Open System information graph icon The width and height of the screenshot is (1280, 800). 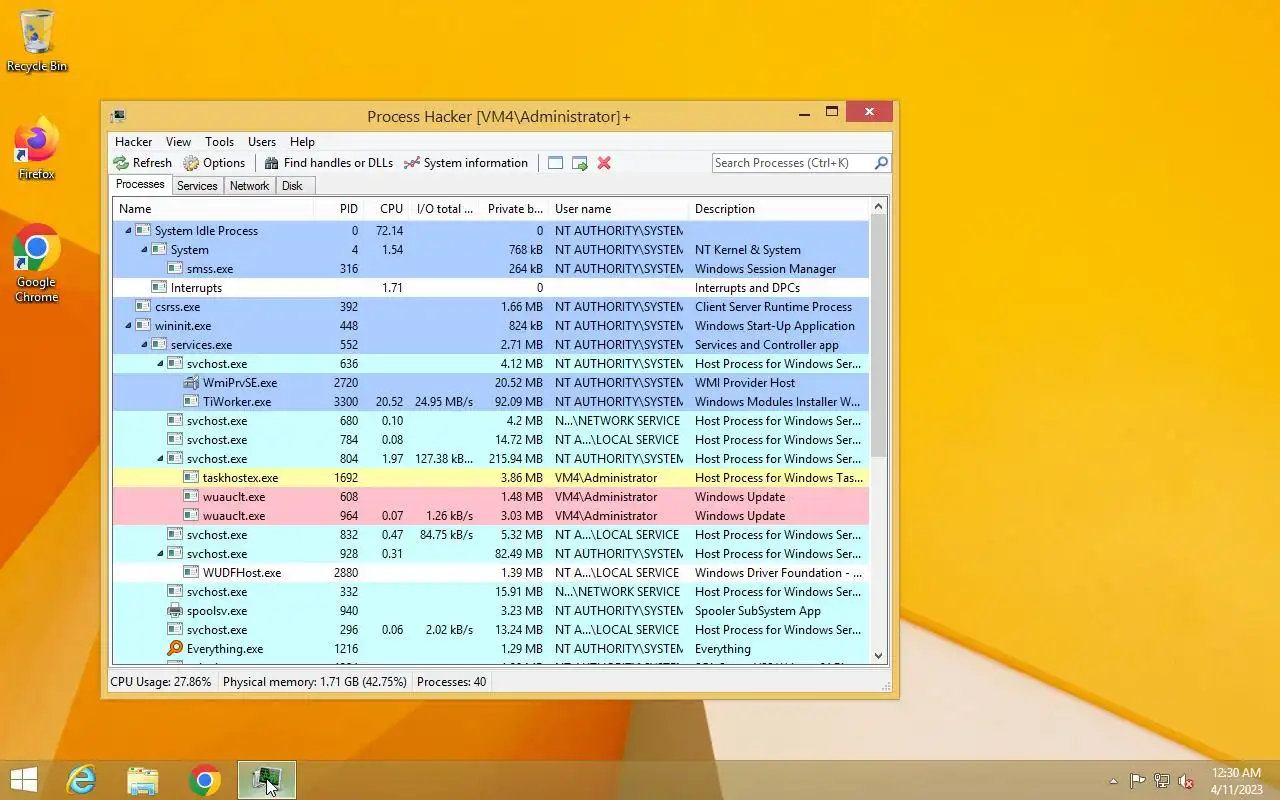(412, 163)
